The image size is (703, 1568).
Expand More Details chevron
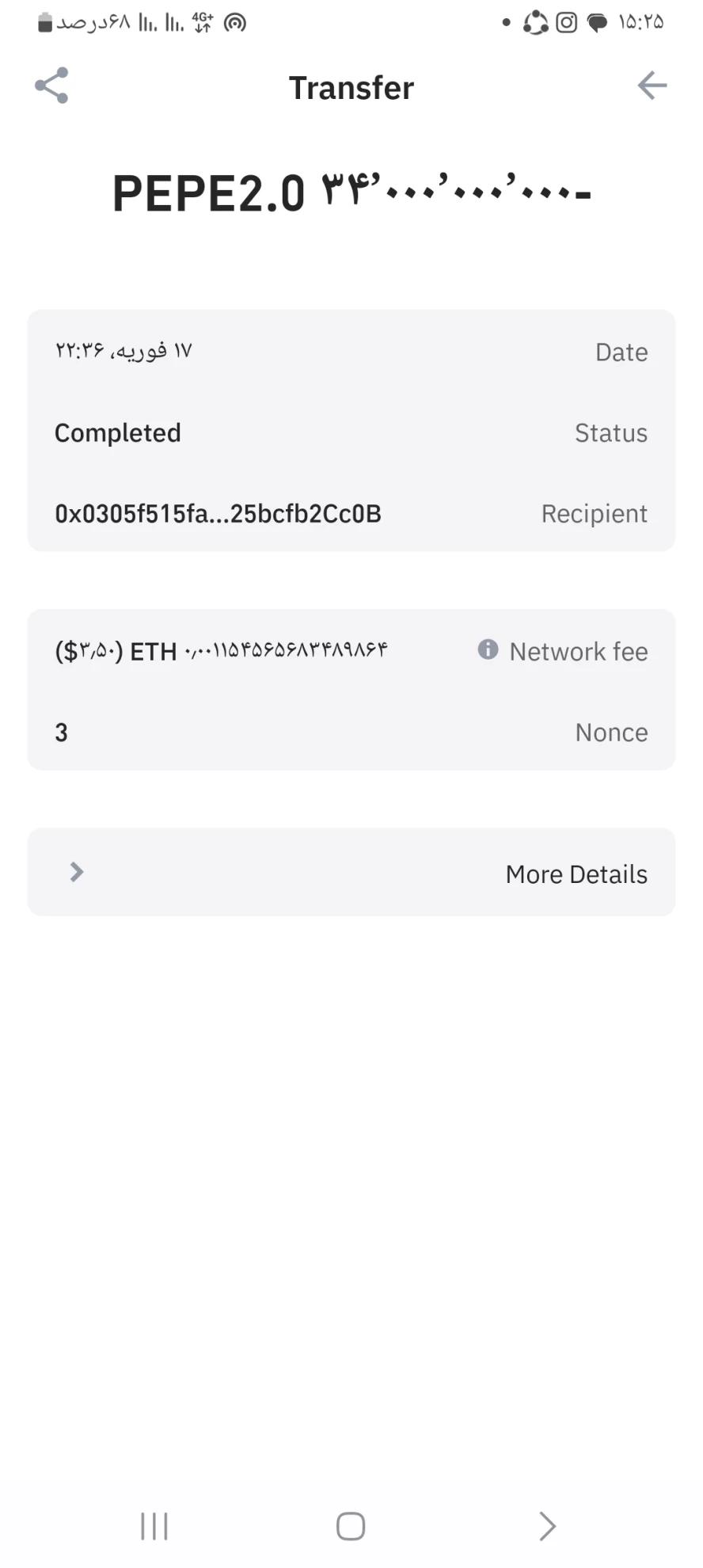click(77, 872)
